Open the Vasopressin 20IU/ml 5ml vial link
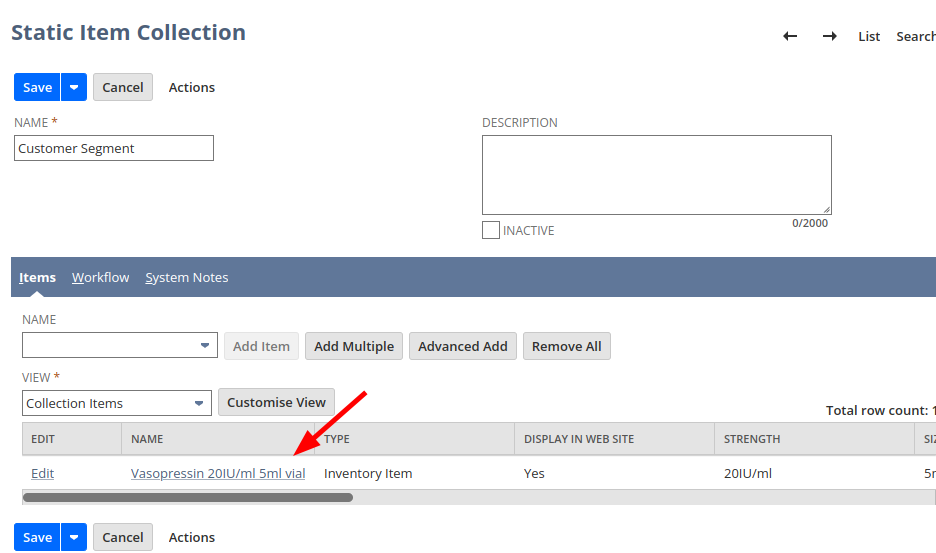 218,473
